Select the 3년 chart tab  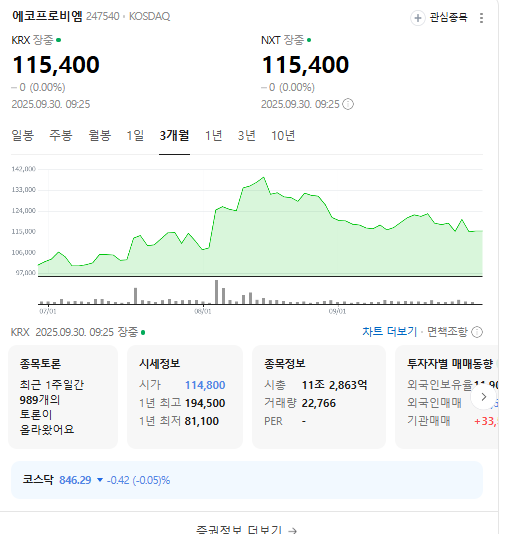coord(247,136)
